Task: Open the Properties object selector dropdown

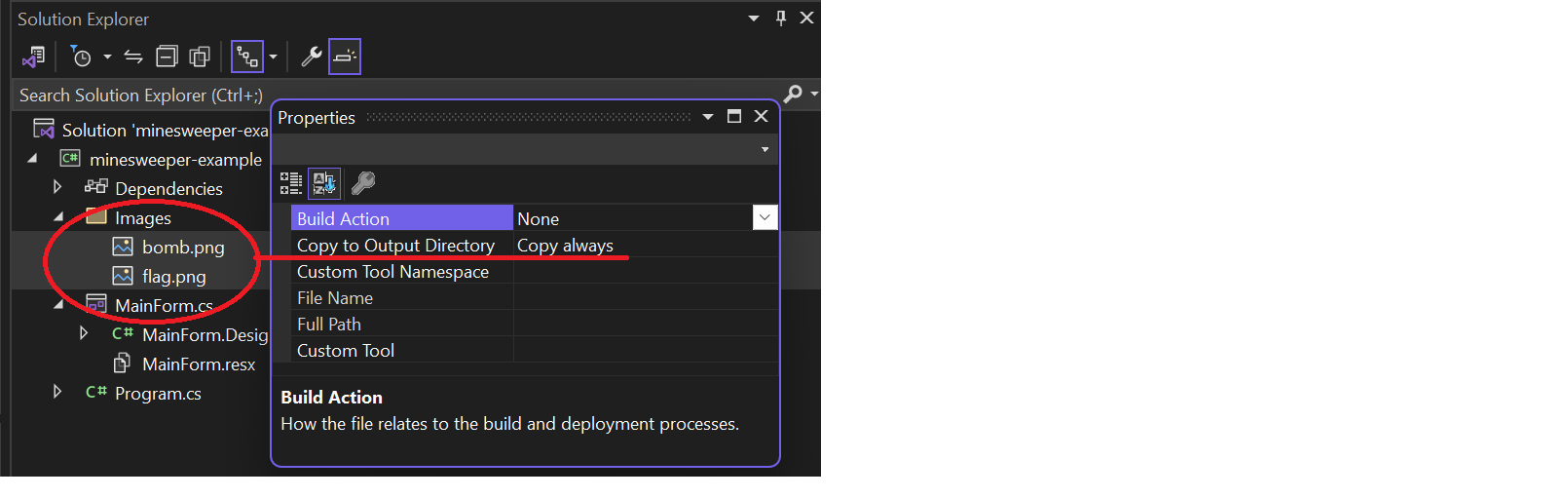Action: [x=765, y=149]
